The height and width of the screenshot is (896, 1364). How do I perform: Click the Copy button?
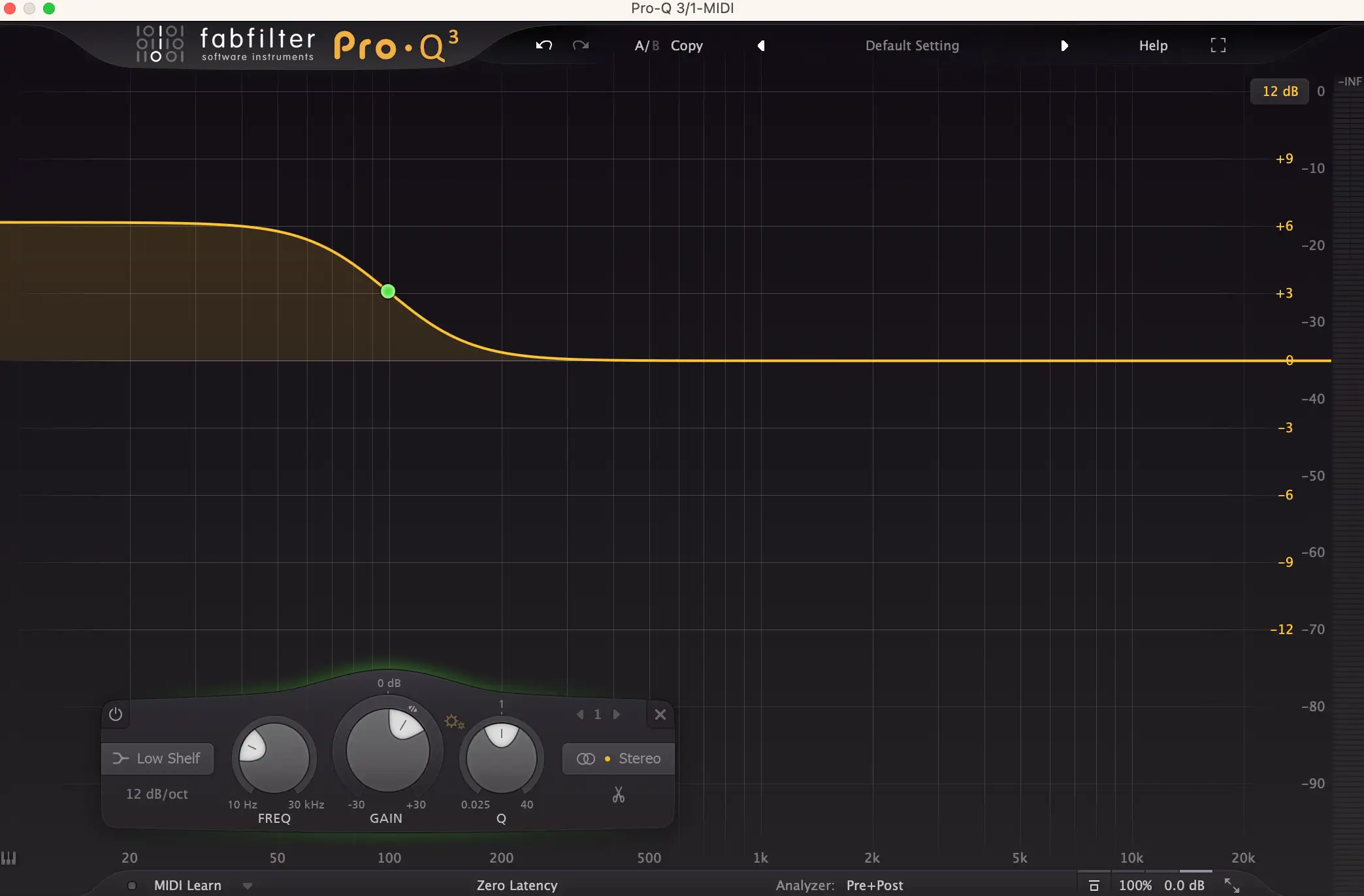click(x=687, y=46)
